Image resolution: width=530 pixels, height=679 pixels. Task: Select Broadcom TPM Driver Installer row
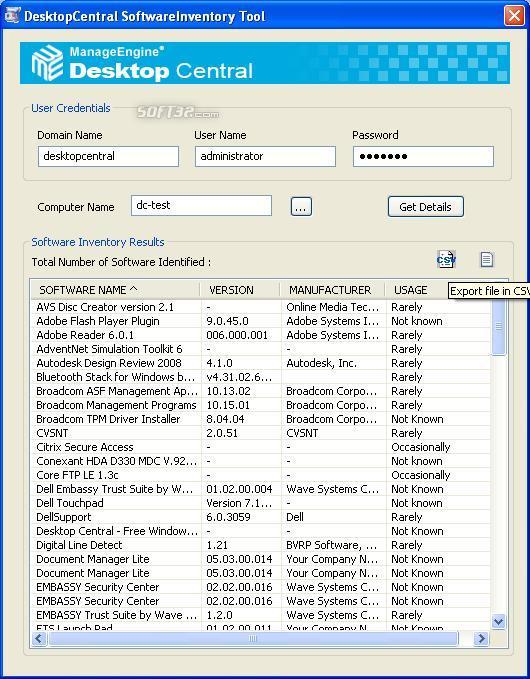[x=261, y=419]
